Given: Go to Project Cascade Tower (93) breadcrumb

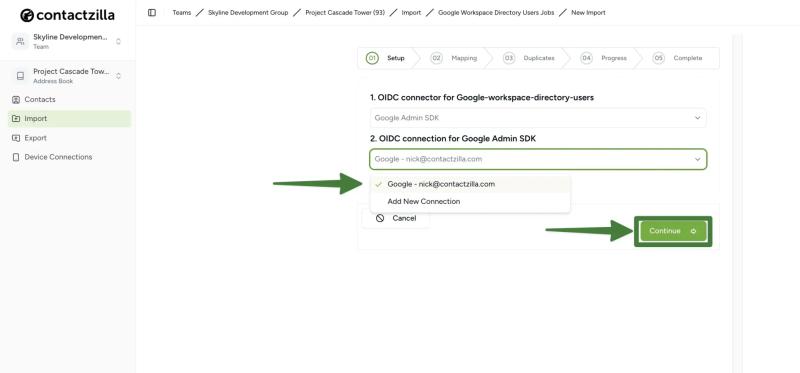Looking at the screenshot, I should (x=345, y=13).
